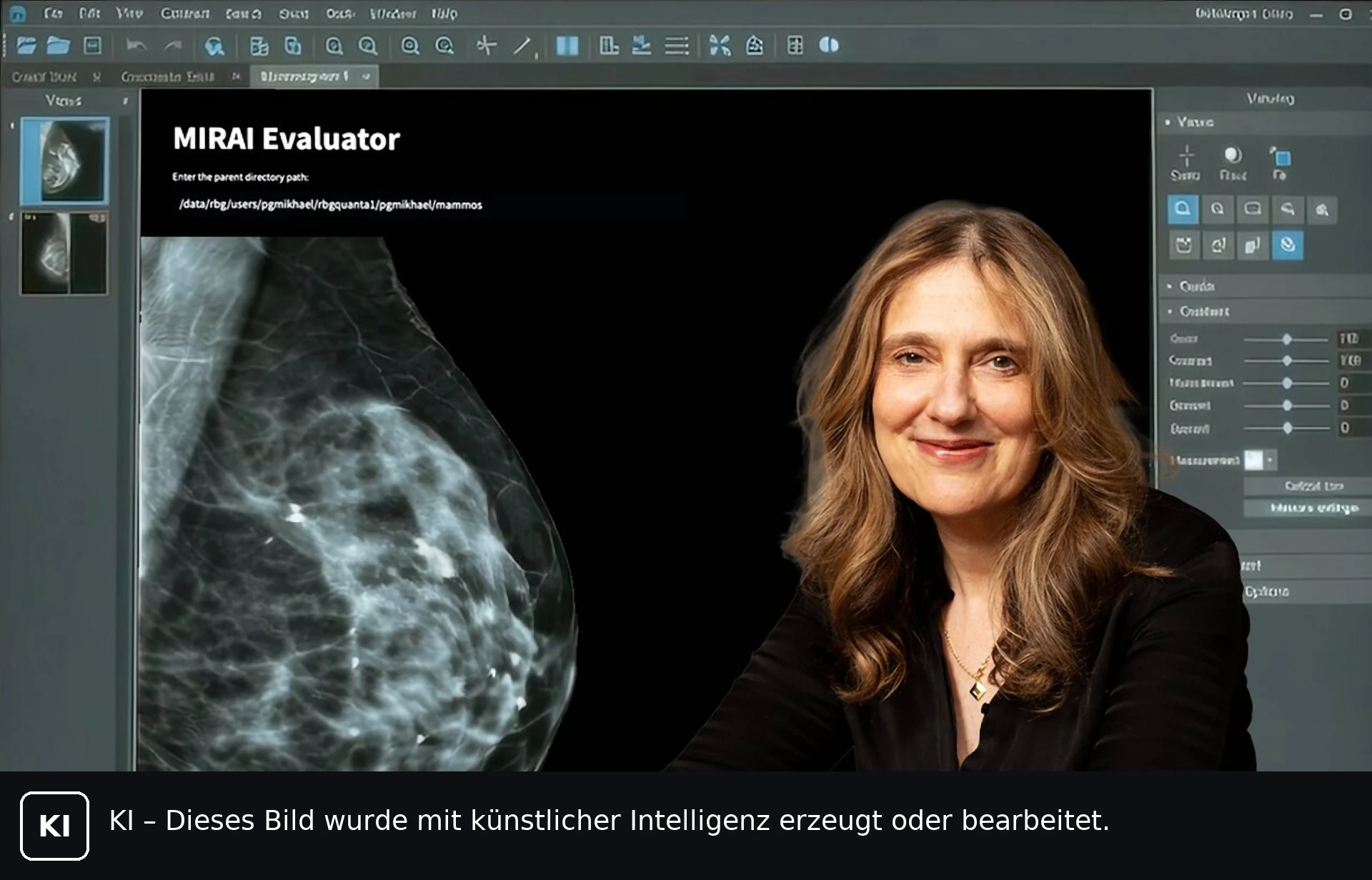The height and width of the screenshot is (880, 1372).
Task: Select the second mammogram thumbnail in the left panel
Action: pyautogui.click(x=65, y=253)
